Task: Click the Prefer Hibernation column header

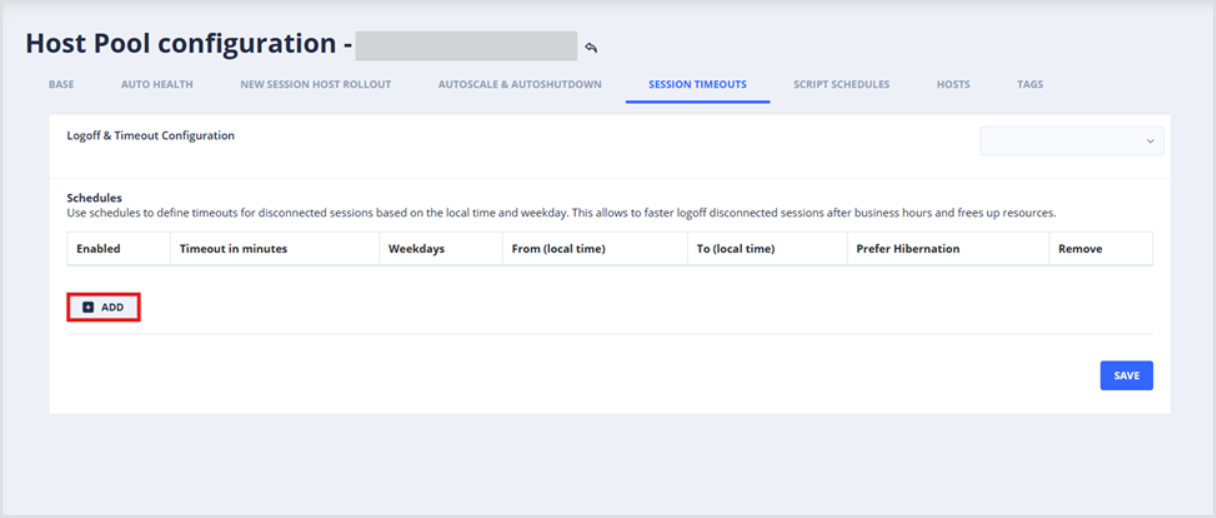Action: (907, 249)
